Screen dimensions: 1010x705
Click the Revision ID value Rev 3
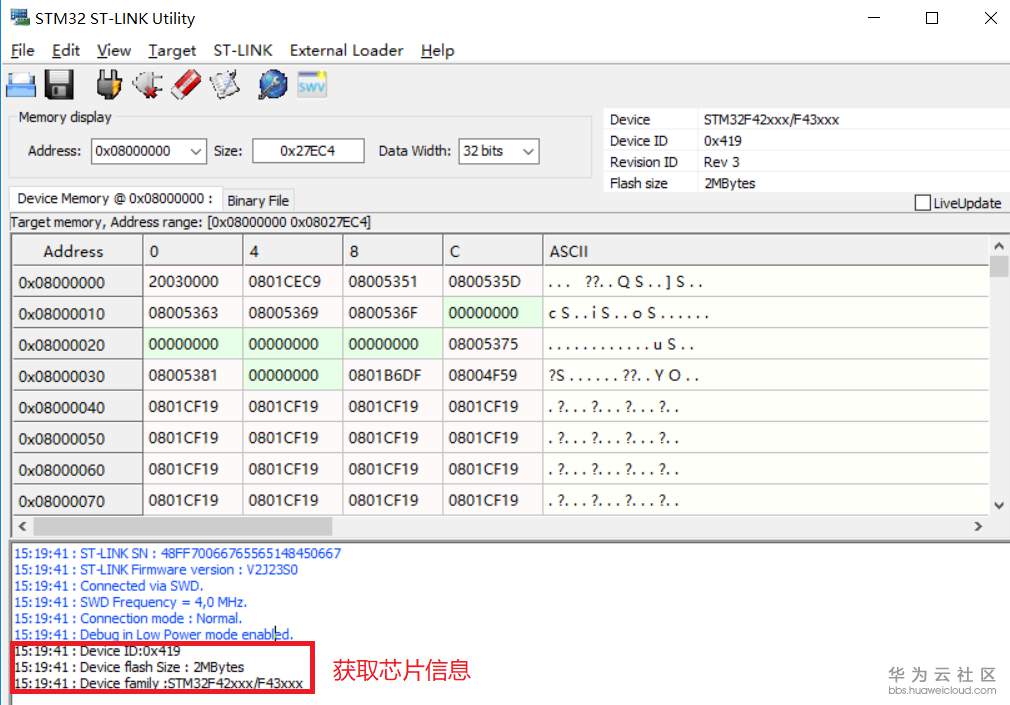pos(721,162)
